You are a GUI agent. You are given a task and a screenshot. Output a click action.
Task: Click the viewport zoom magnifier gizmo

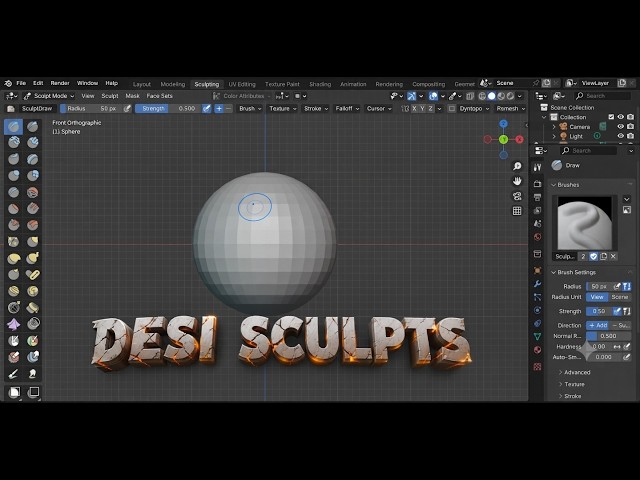pyautogui.click(x=517, y=166)
